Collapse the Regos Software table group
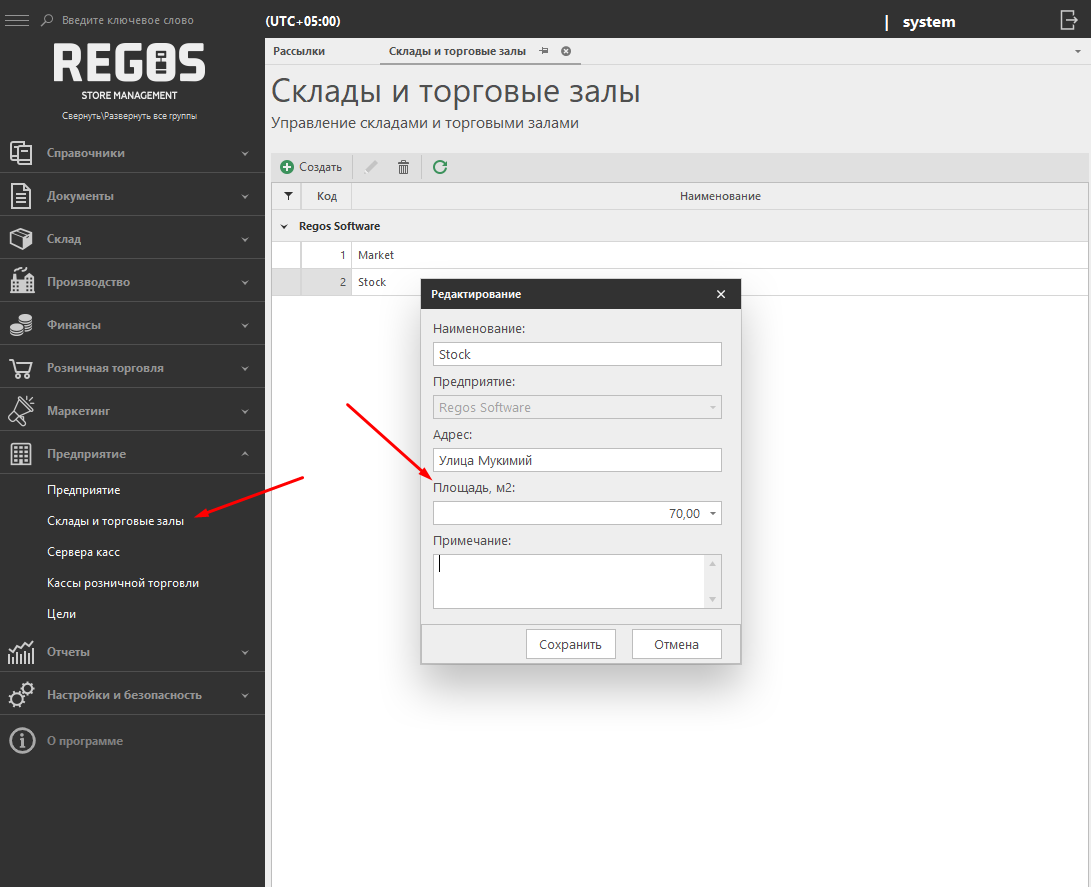This screenshot has width=1091, height=887. point(284,227)
